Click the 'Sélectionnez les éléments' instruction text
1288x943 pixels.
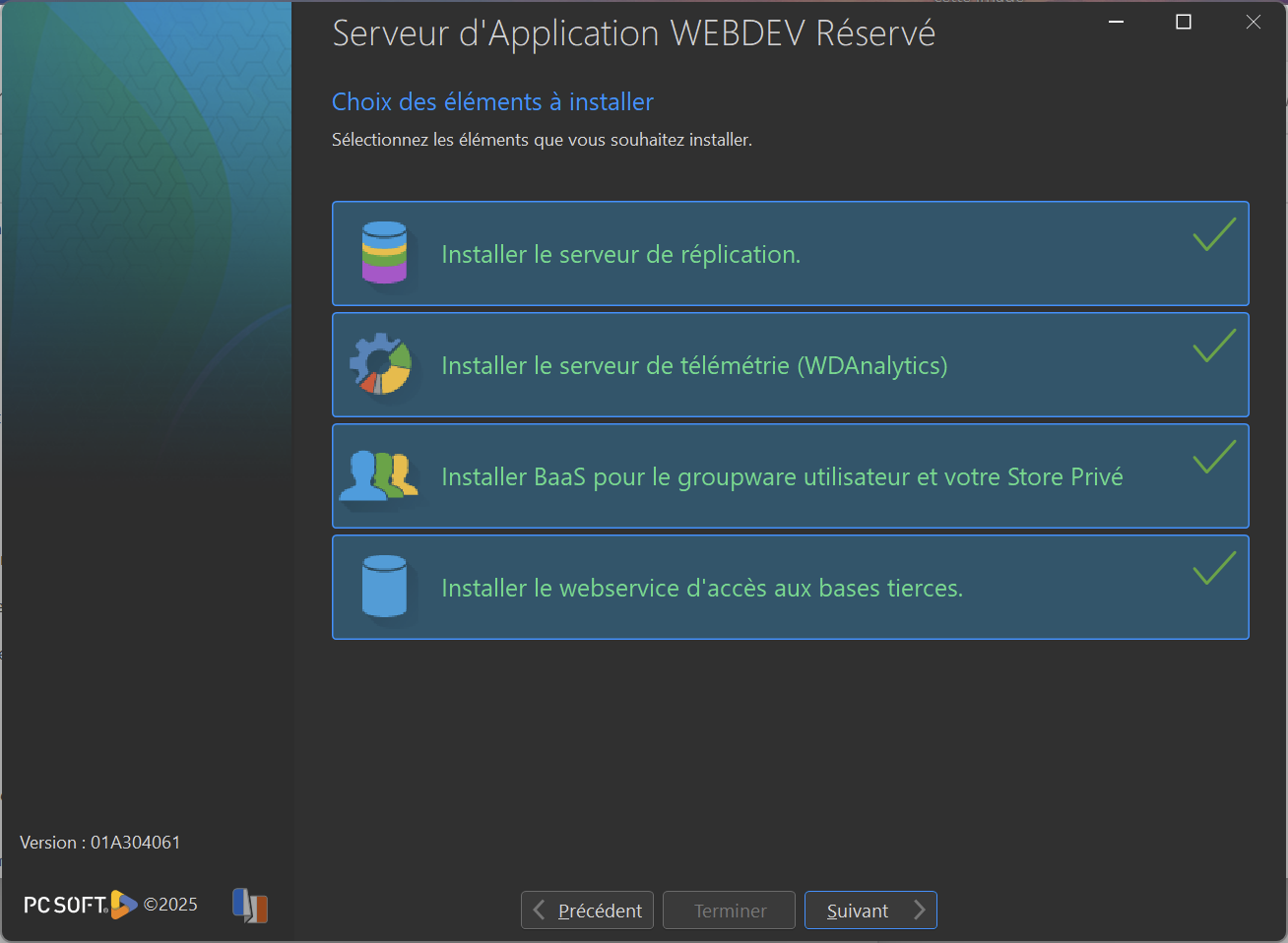542,140
